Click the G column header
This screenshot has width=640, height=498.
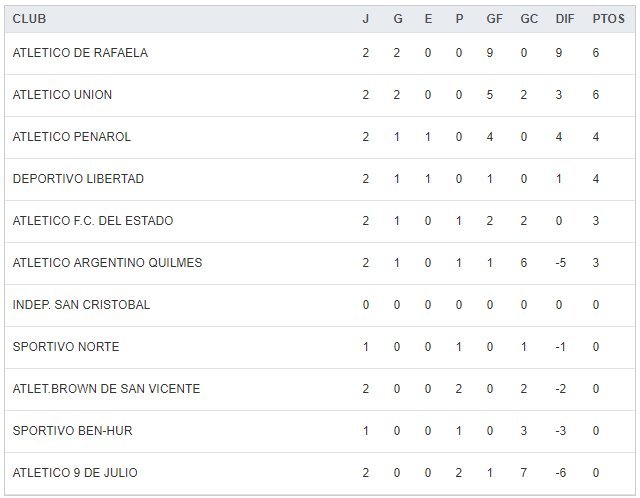pos(397,19)
